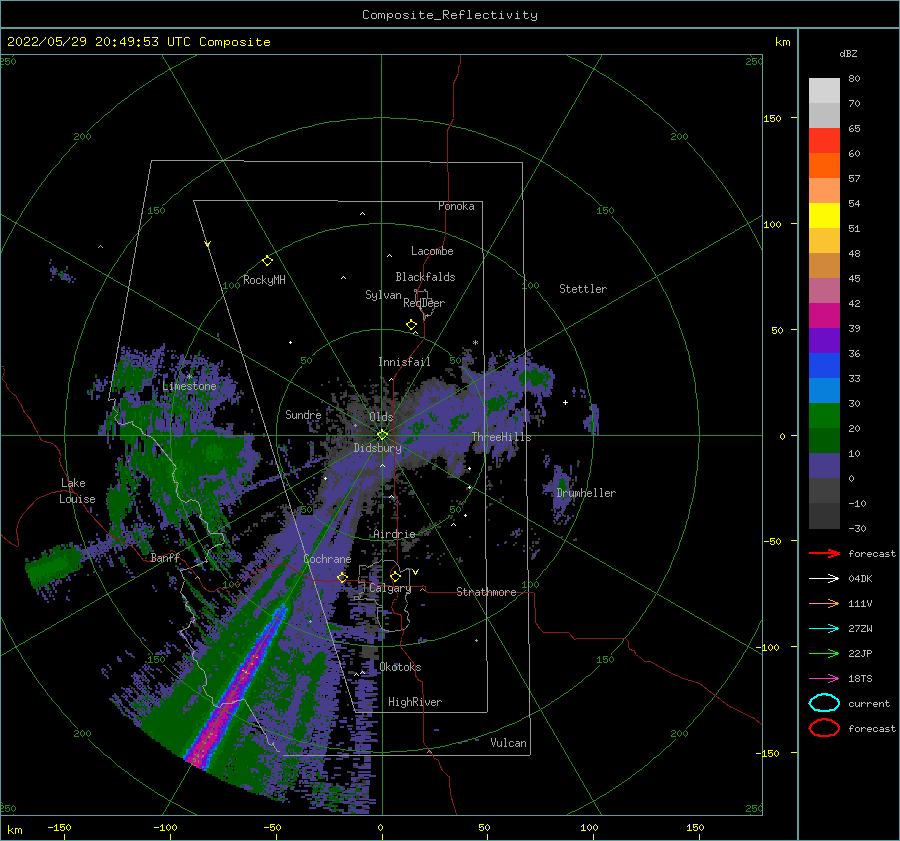Click the Airdrie city label
Screen dimensions: 900x841
click(394, 534)
